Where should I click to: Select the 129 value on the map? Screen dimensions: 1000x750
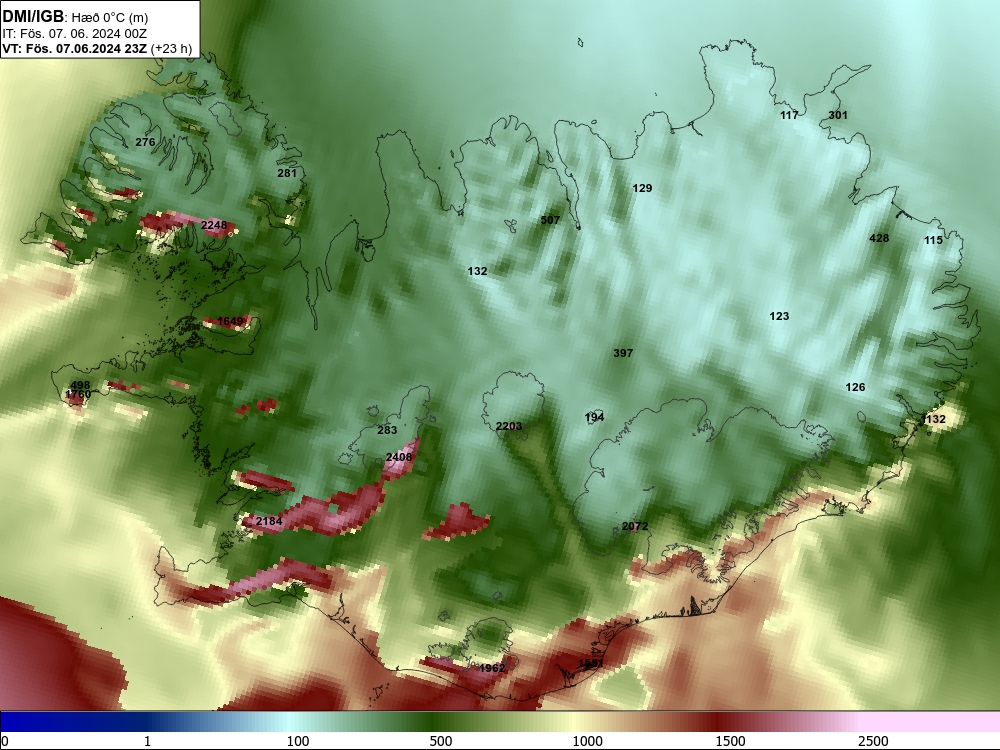click(642, 188)
